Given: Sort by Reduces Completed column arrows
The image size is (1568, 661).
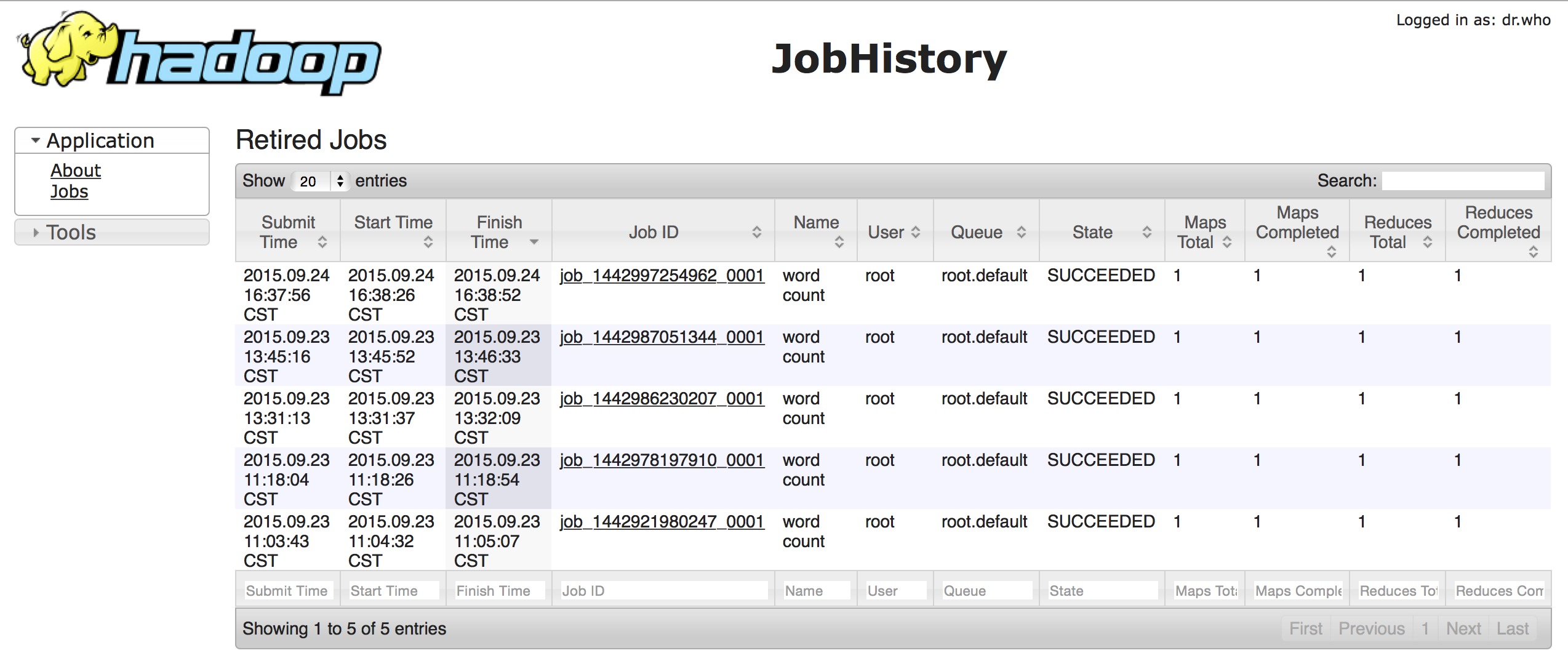Looking at the screenshot, I should coord(1534,252).
